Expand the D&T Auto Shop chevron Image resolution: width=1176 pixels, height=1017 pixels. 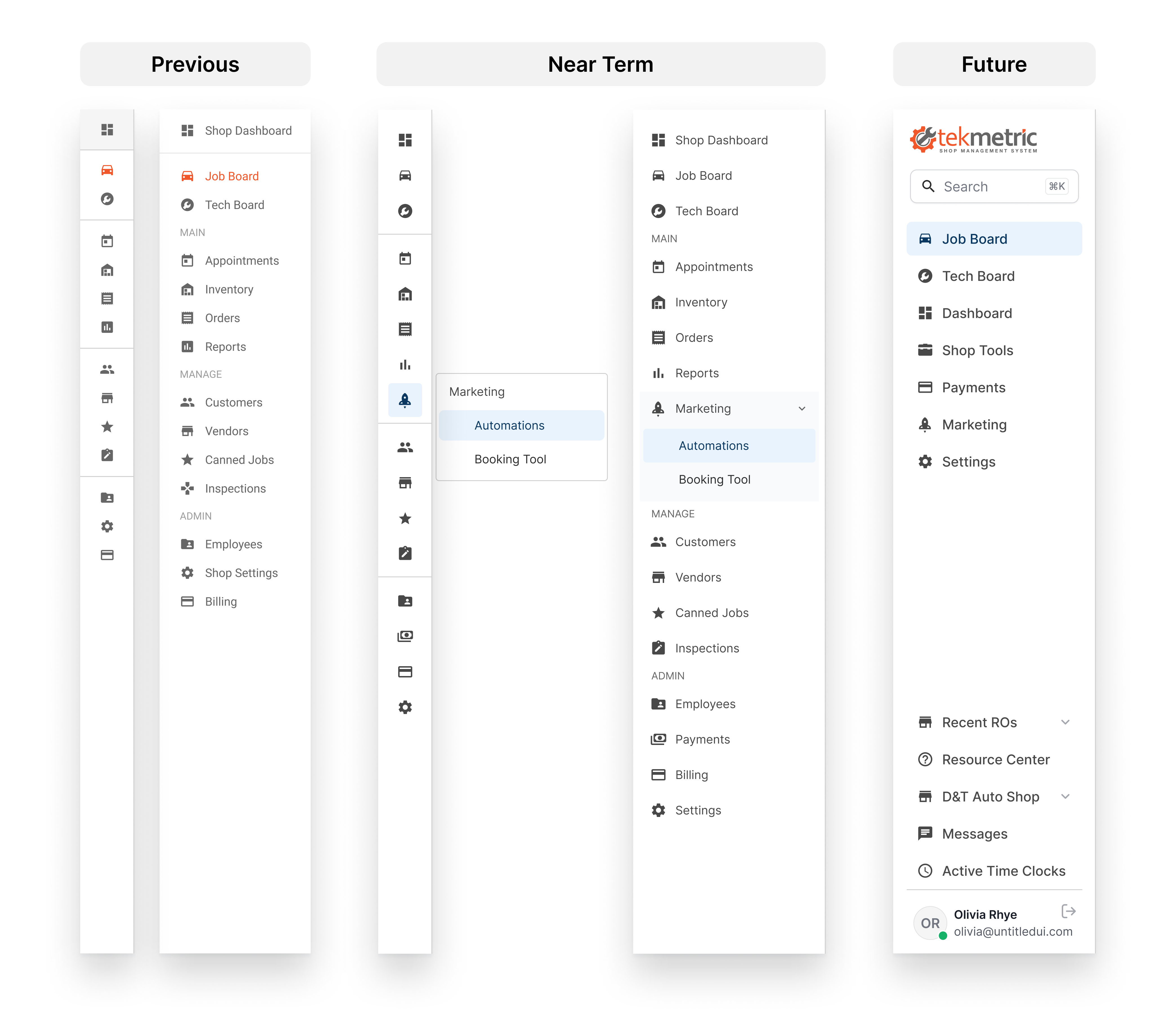click(1065, 796)
